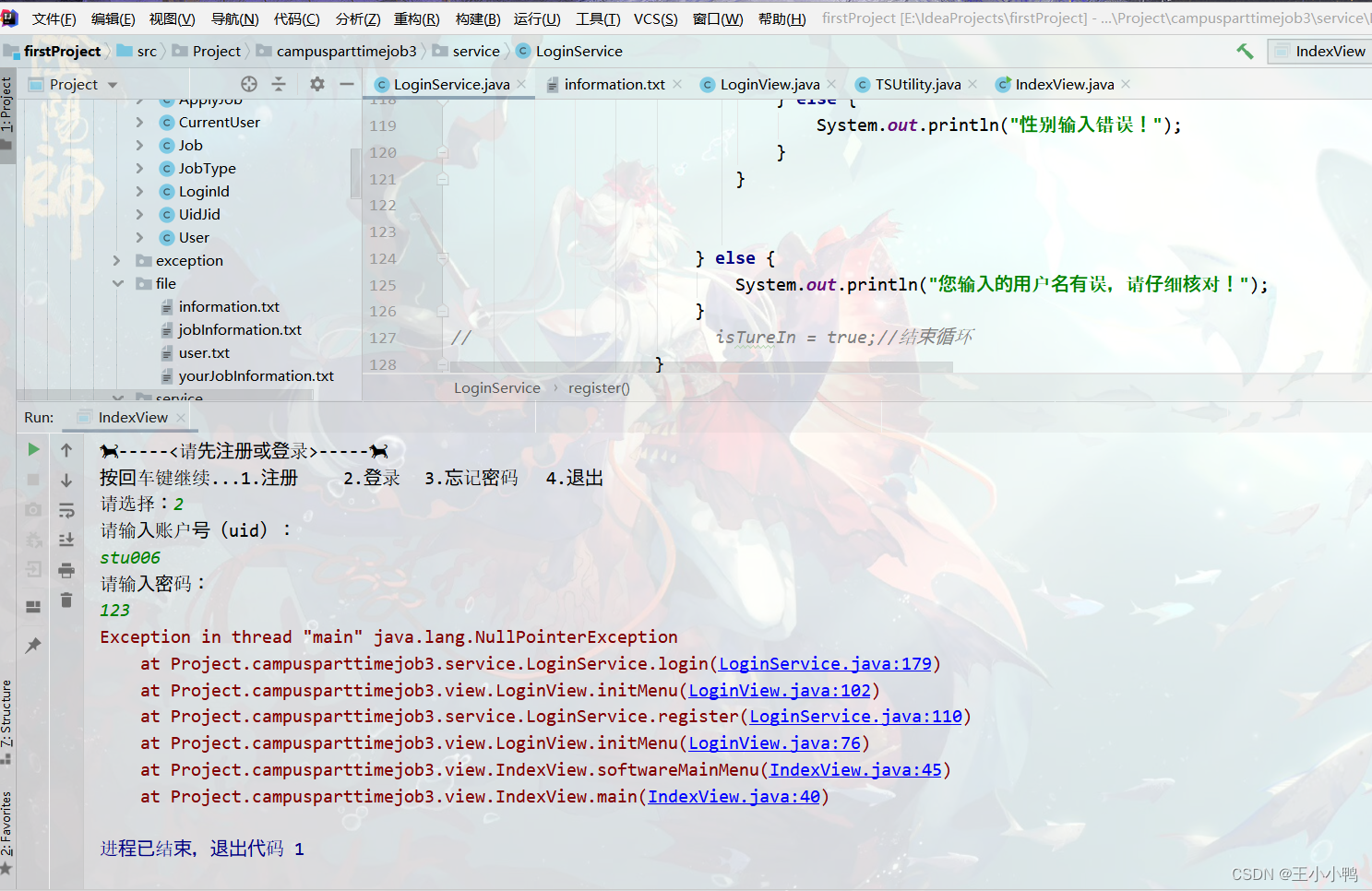
Task: Expand the User class node
Action: [139, 237]
